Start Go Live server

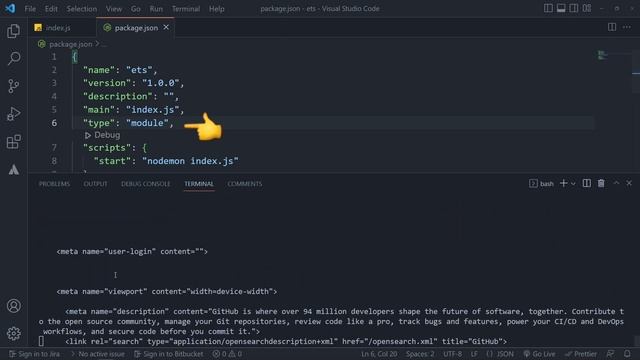click(539, 354)
